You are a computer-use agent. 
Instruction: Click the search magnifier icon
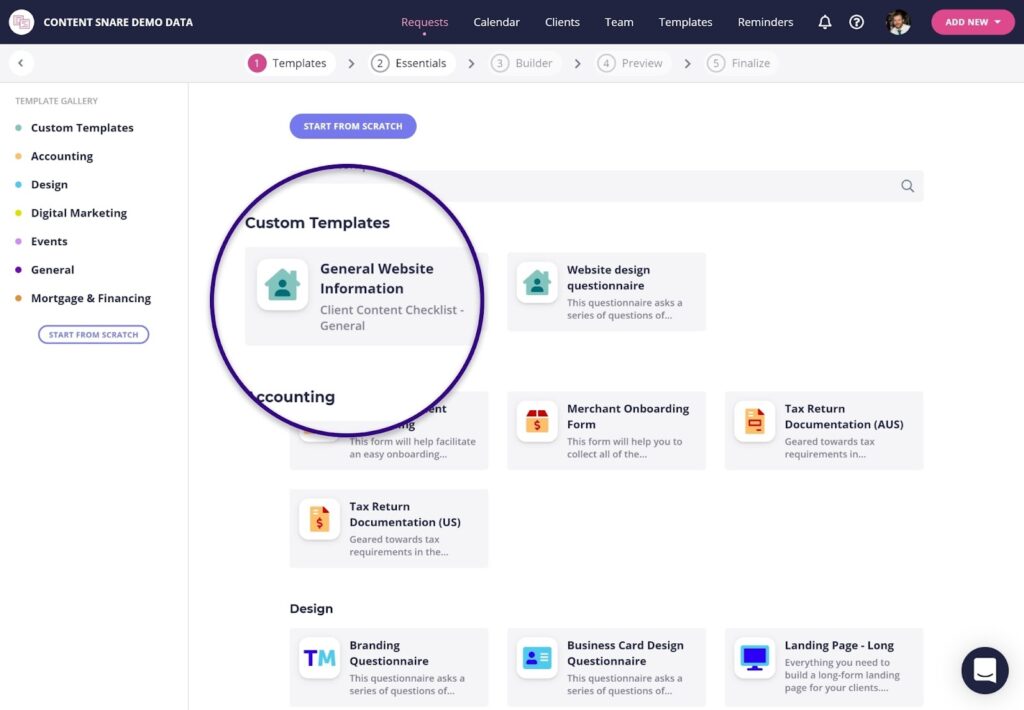[907, 186]
